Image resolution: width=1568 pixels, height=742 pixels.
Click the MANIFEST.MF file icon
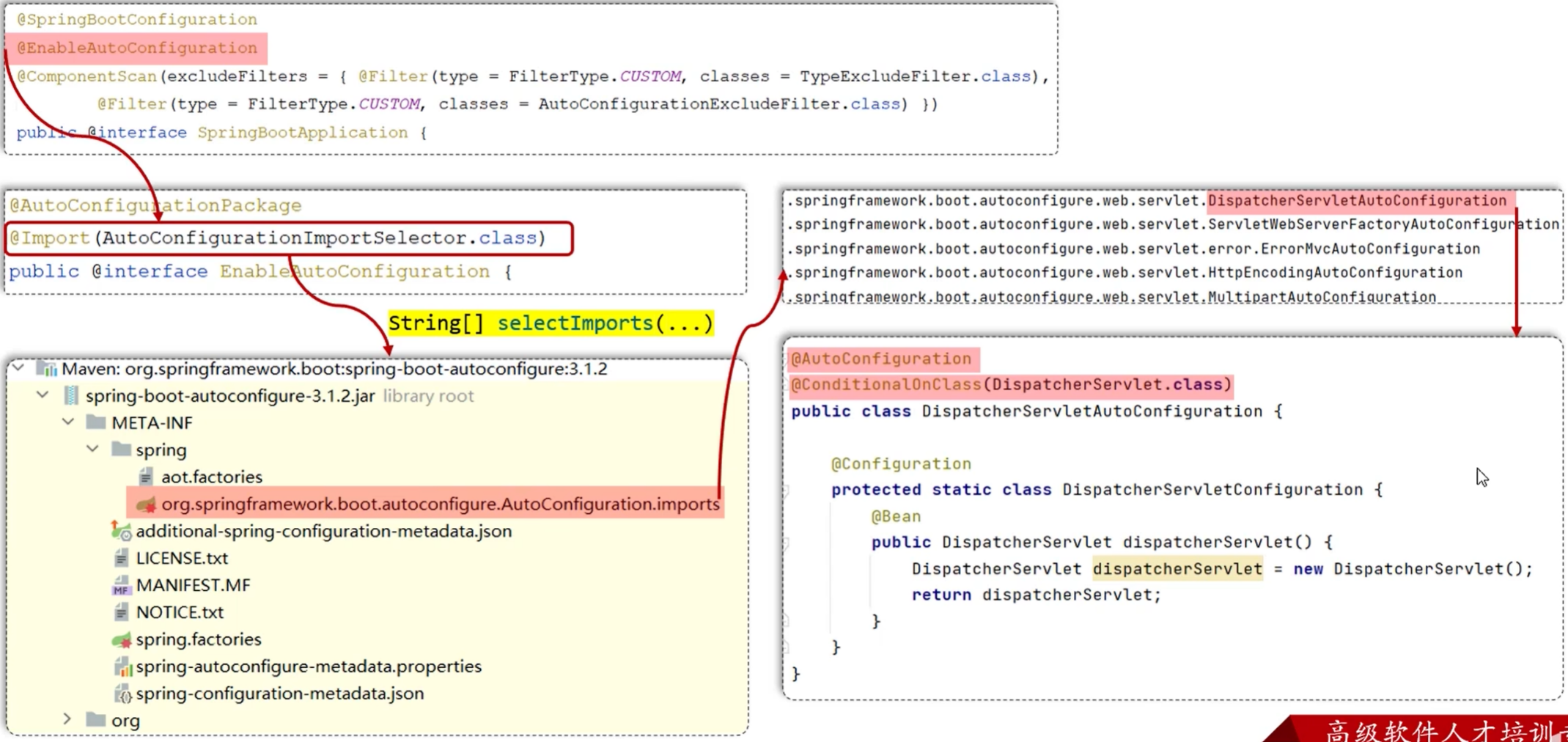[x=121, y=586]
